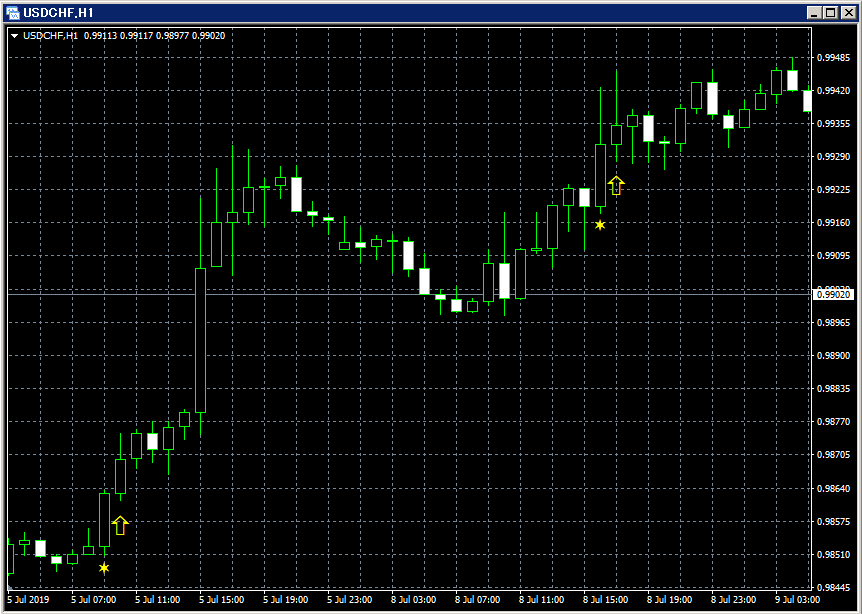Click the chart window icon in title bar
The width and height of the screenshot is (862, 614).
12,13
